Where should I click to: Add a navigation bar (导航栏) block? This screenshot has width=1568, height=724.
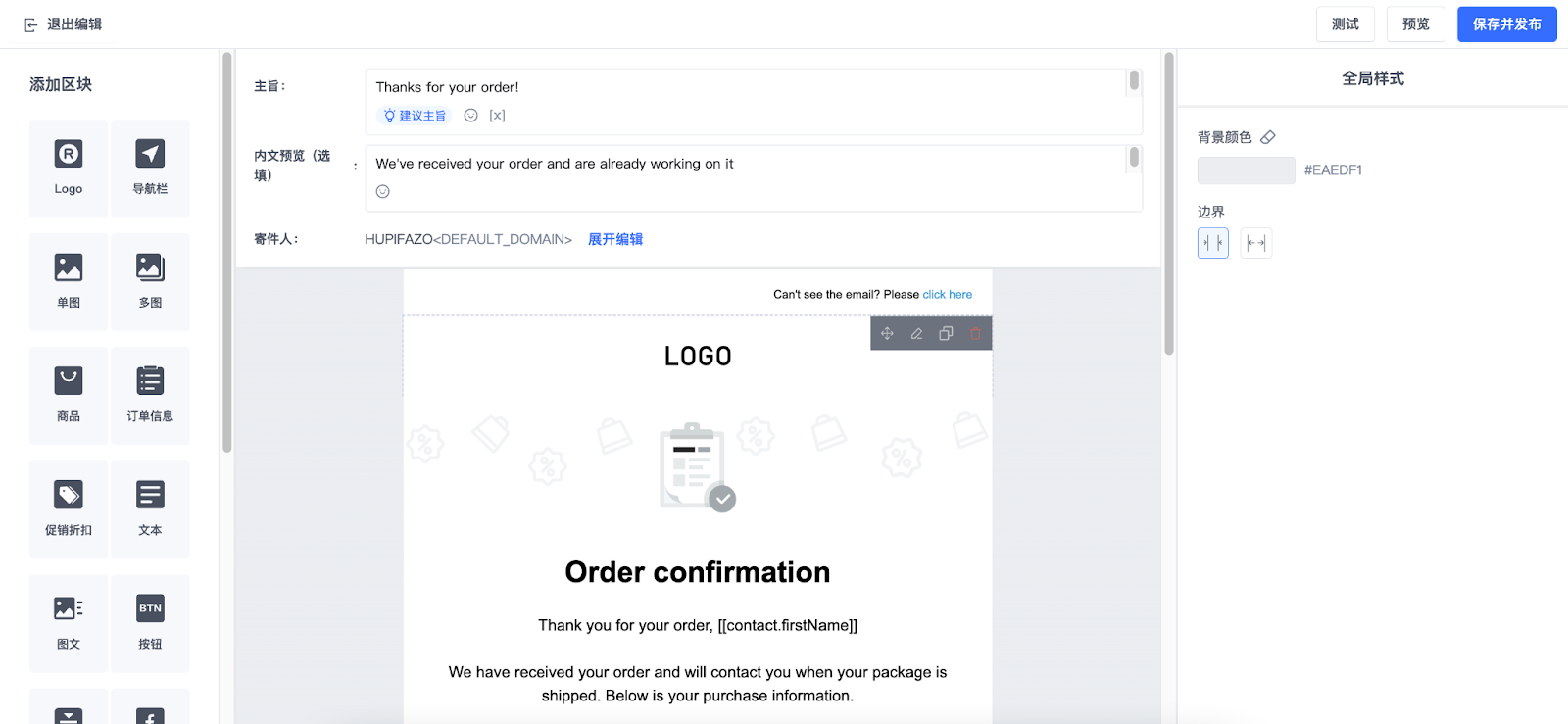pyautogui.click(x=150, y=168)
